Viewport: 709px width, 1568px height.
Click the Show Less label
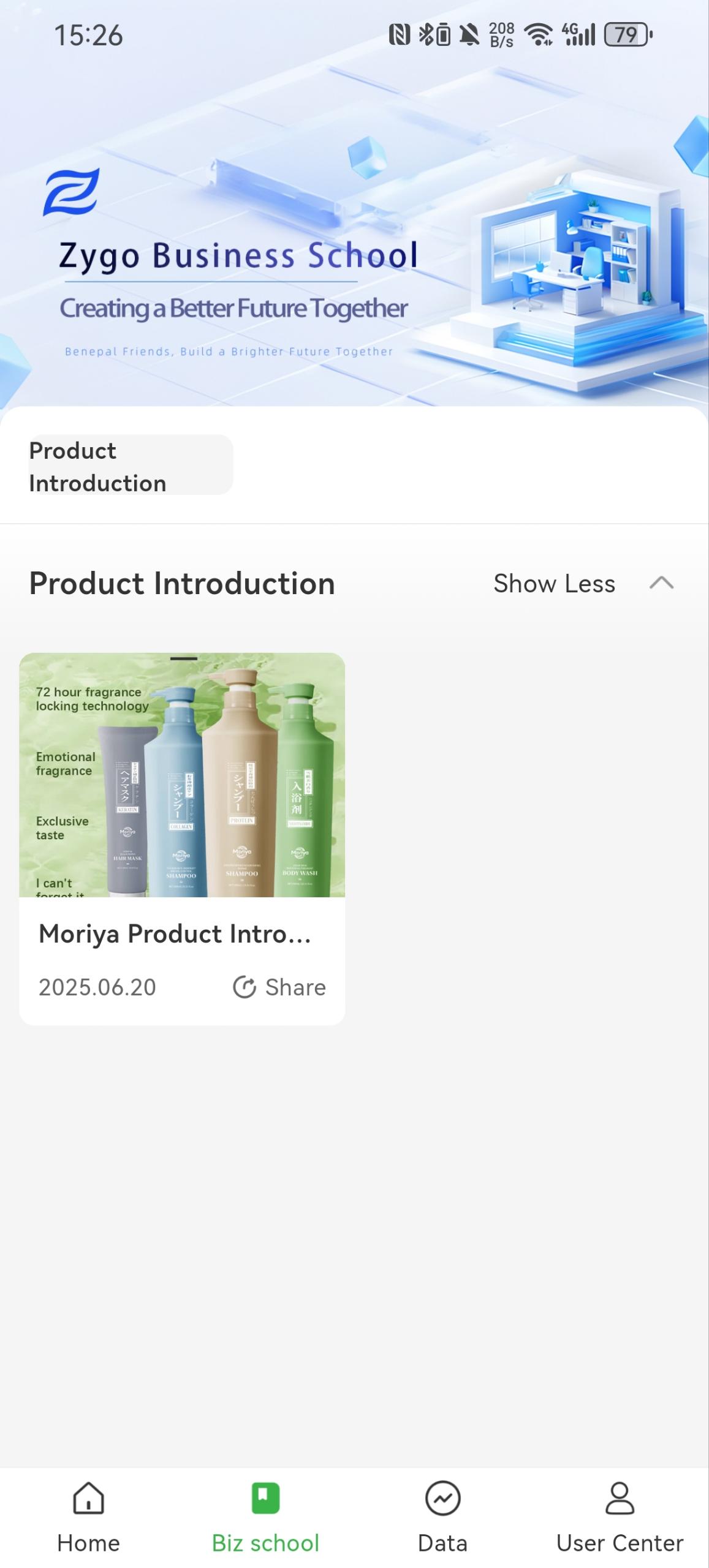coord(554,584)
